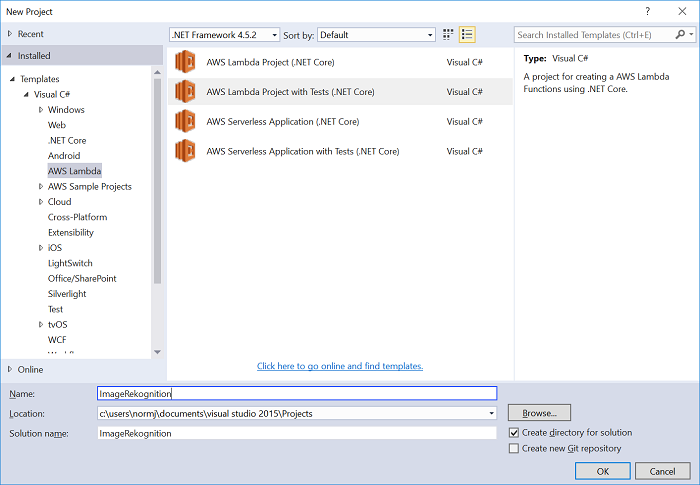Click the template tree scroll down arrow
This screenshot has height=485, width=700.
coord(157,352)
